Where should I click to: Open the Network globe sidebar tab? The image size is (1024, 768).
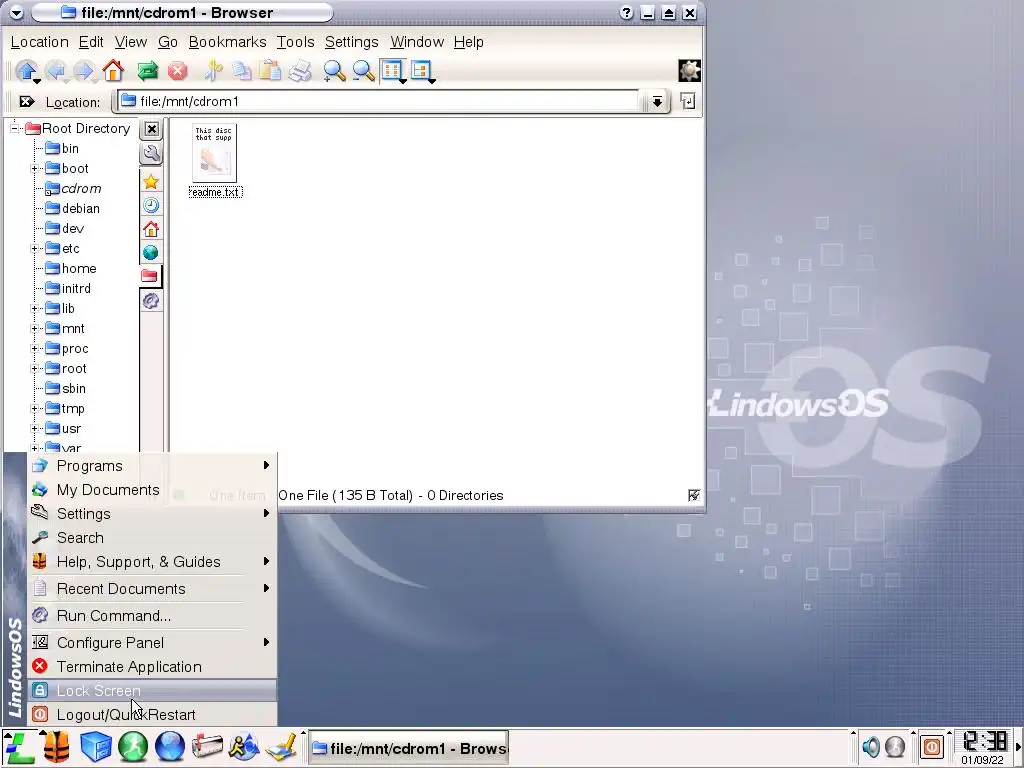point(151,253)
